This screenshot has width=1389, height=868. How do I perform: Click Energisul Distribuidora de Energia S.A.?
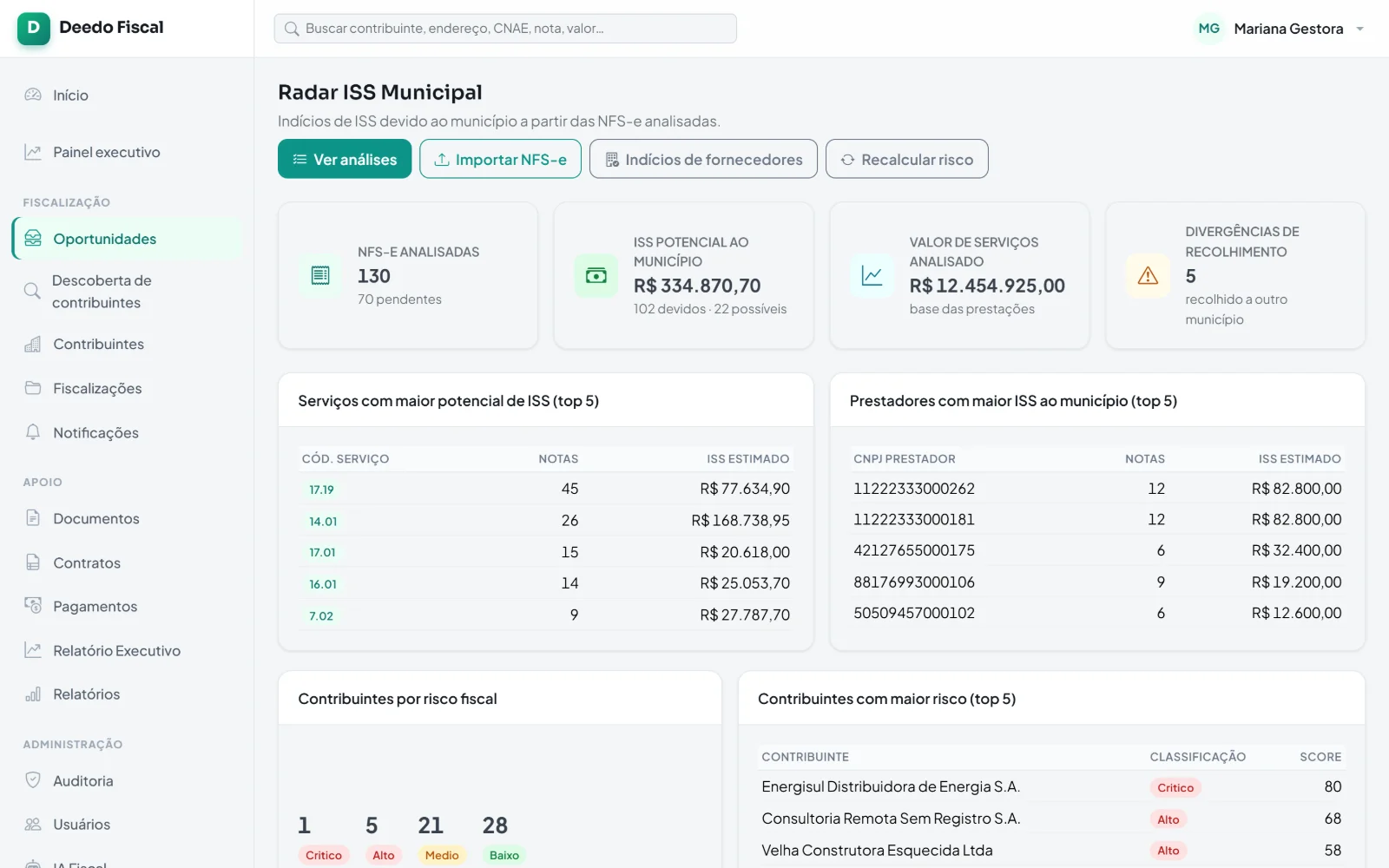coord(891,786)
